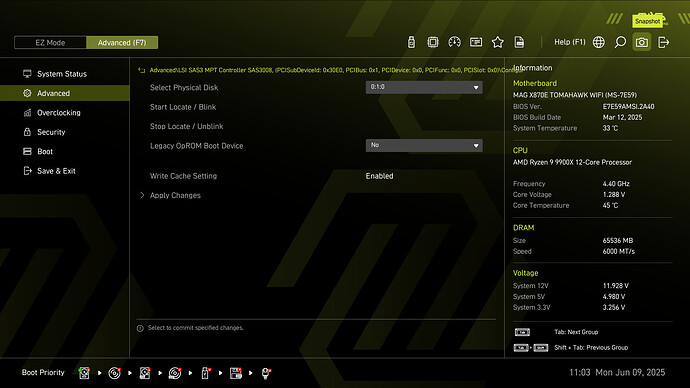Select the first hard disk boot priority icon
The image size is (690, 388).
(84, 373)
